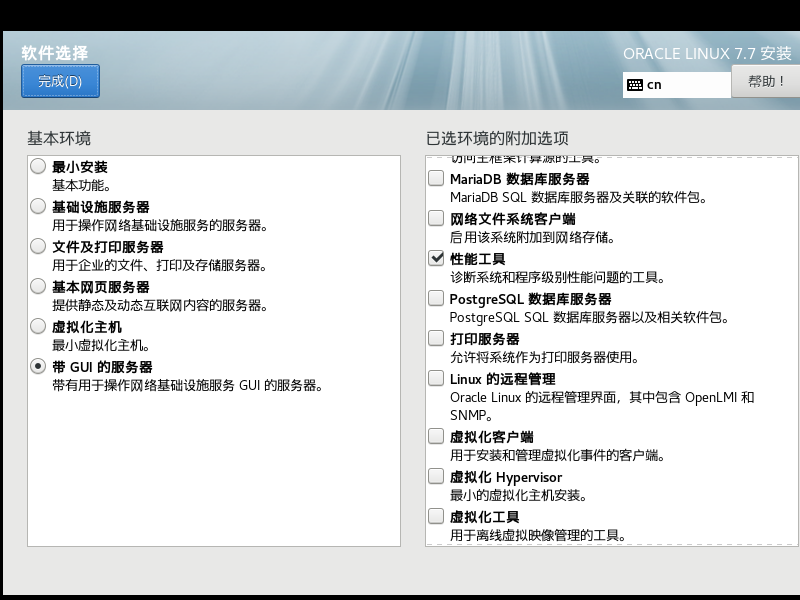Click the keyboard icon beside cn layout
This screenshot has width=800, height=600.
pos(635,85)
